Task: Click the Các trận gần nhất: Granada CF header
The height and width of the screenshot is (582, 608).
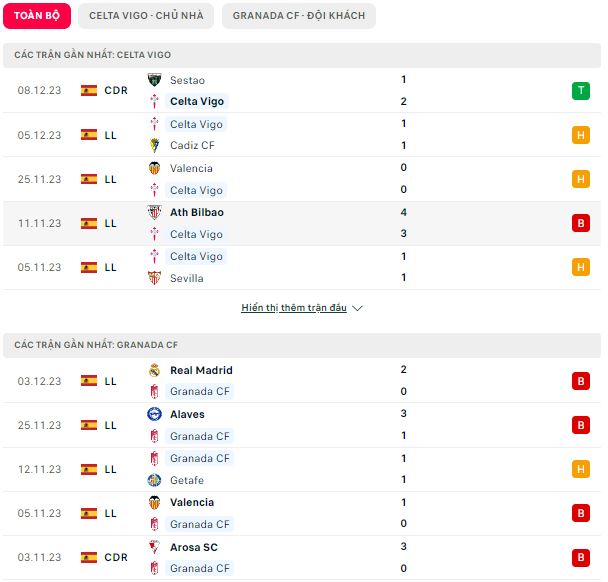Action: [302, 345]
